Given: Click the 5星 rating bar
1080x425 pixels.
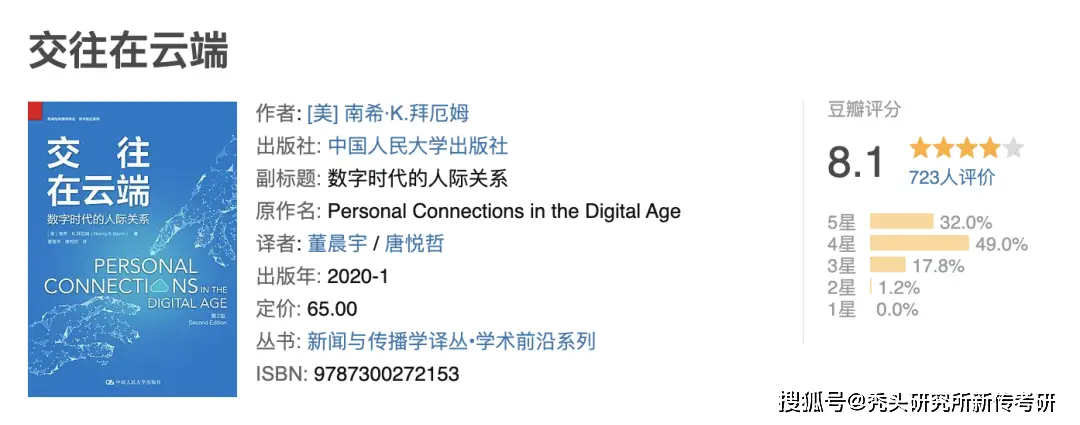Looking at the screenshot, I should pyautogui.click(x=901, y=222).
